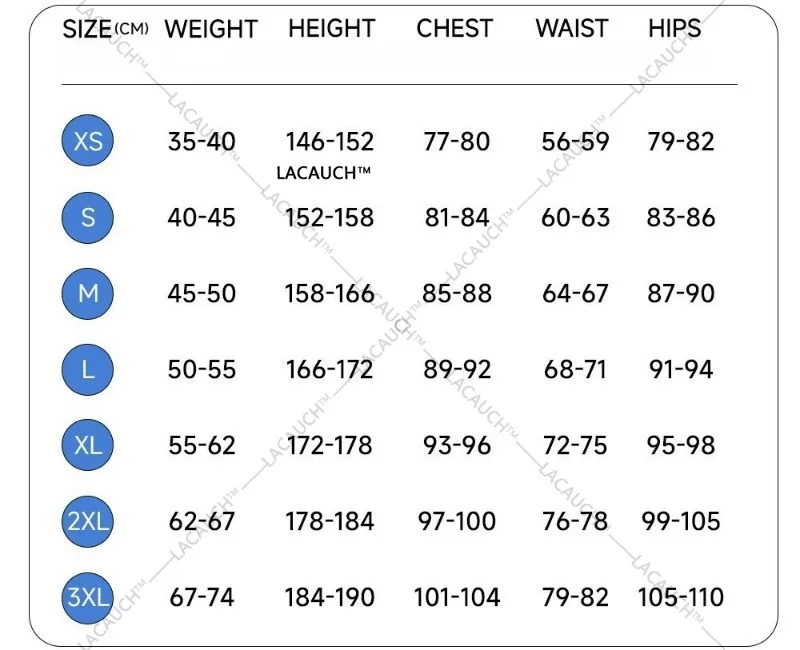Click the 105-110 hips value
The width and height of the screenshot is (800, 650).
pyautogui.click(x=681, y=597)
